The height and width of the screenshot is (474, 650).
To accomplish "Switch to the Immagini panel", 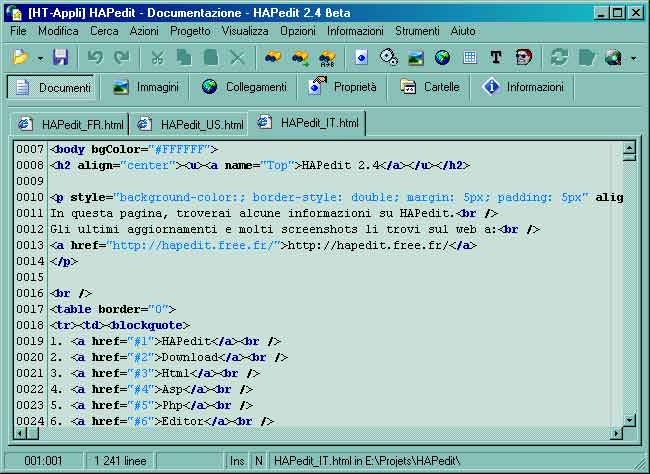I will (x=145, y=87).
